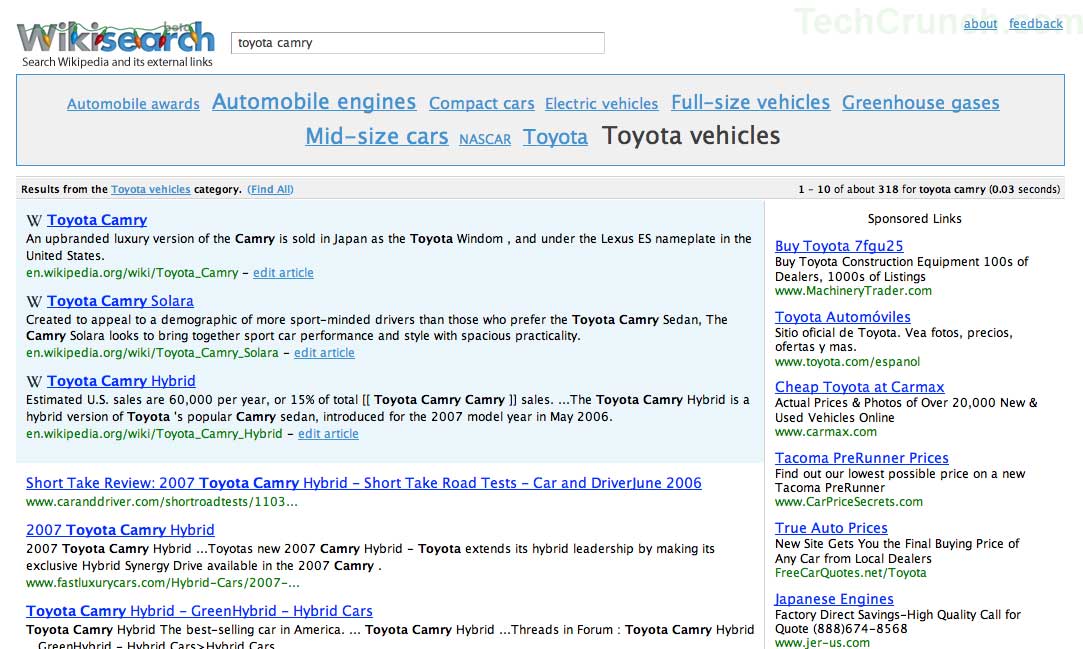Click Wikipedia icon beside Toyota Camry Solara

33,301
